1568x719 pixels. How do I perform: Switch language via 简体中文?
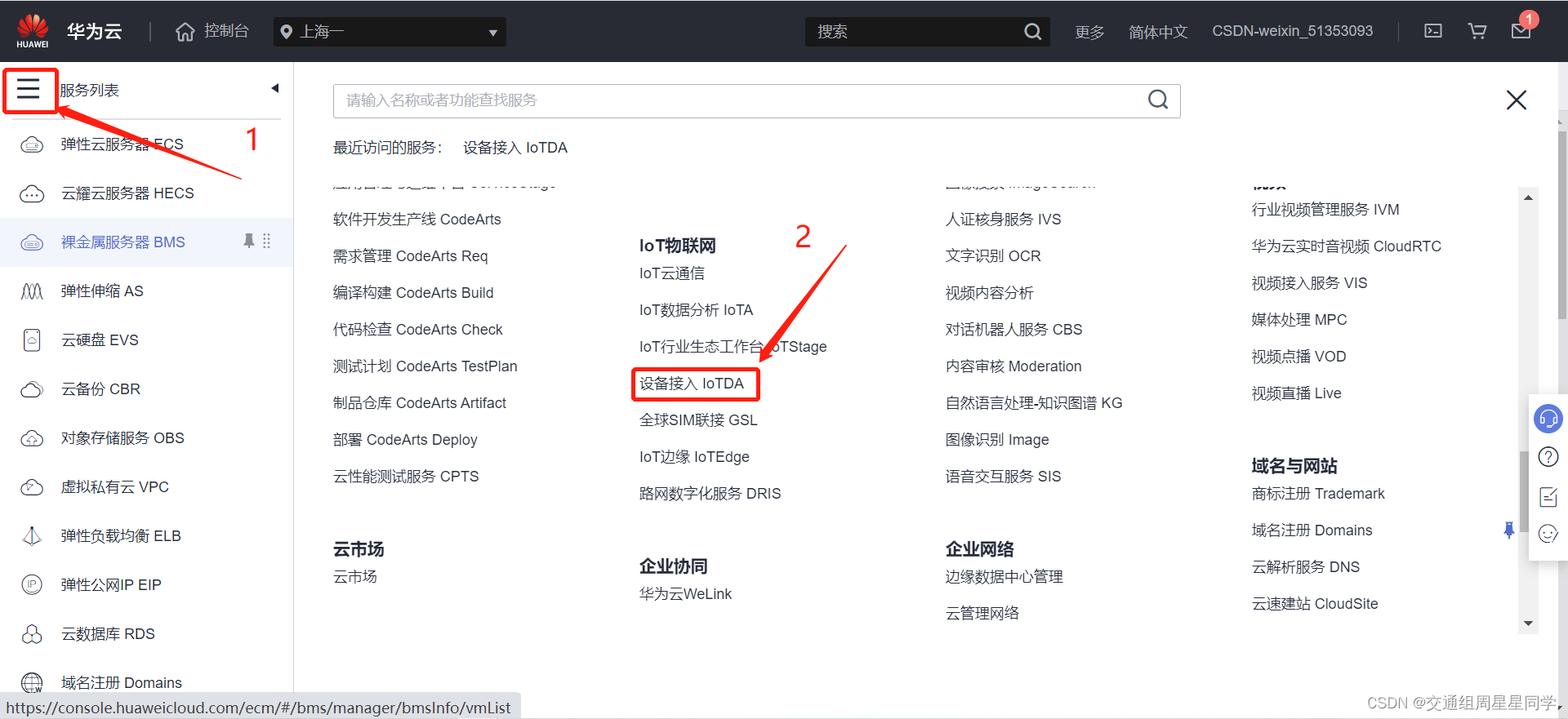1158,32
